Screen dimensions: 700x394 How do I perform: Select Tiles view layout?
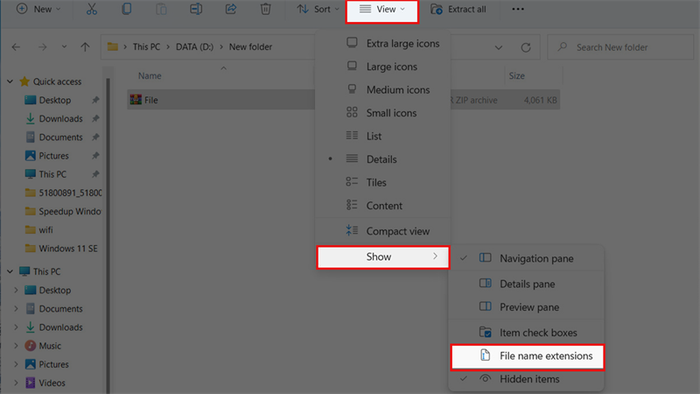click(383, 182)
